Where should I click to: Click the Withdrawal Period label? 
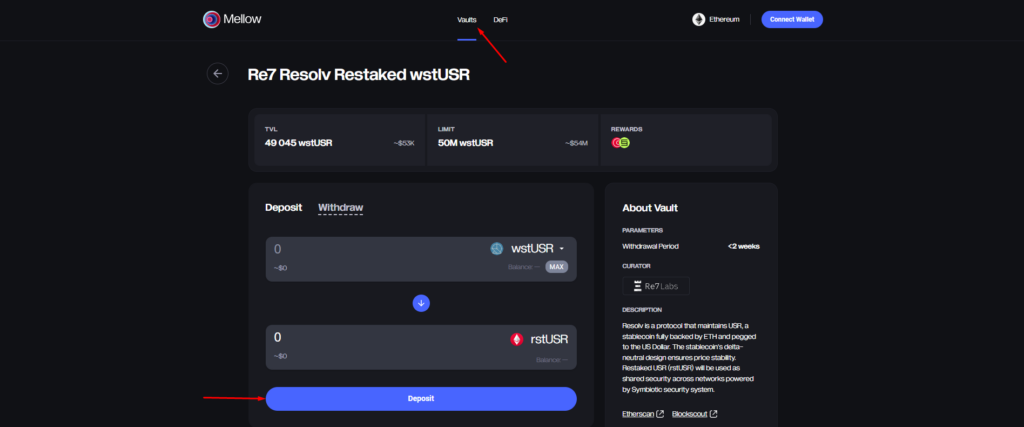point(650,247)
